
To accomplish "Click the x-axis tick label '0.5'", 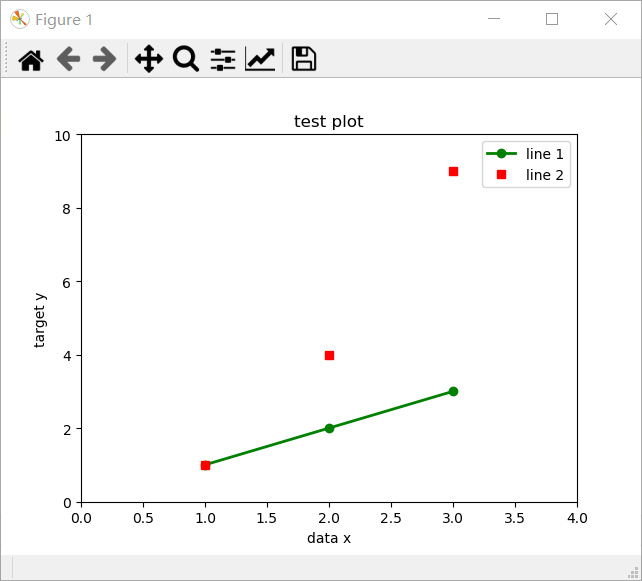I will click(x=143, y=518).
